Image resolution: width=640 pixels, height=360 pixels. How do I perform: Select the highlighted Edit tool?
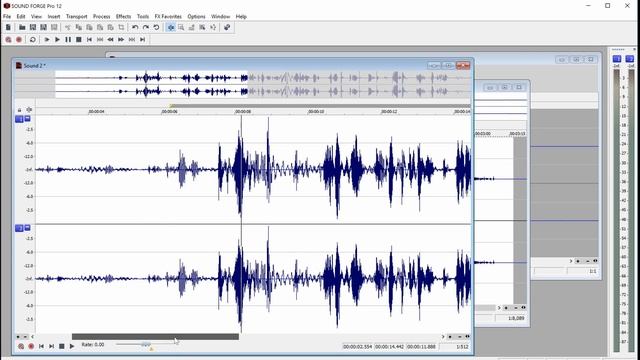171,27
